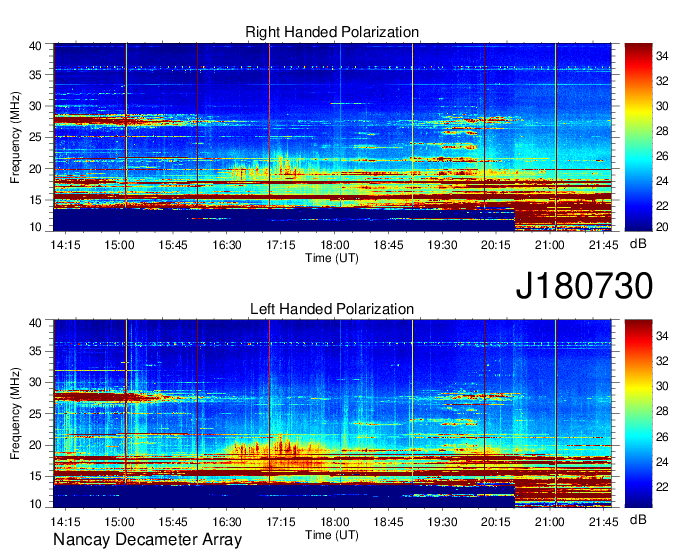Click the 21:00 tick under Right Handed plot
680x552 pixels.
coord(550,245)
